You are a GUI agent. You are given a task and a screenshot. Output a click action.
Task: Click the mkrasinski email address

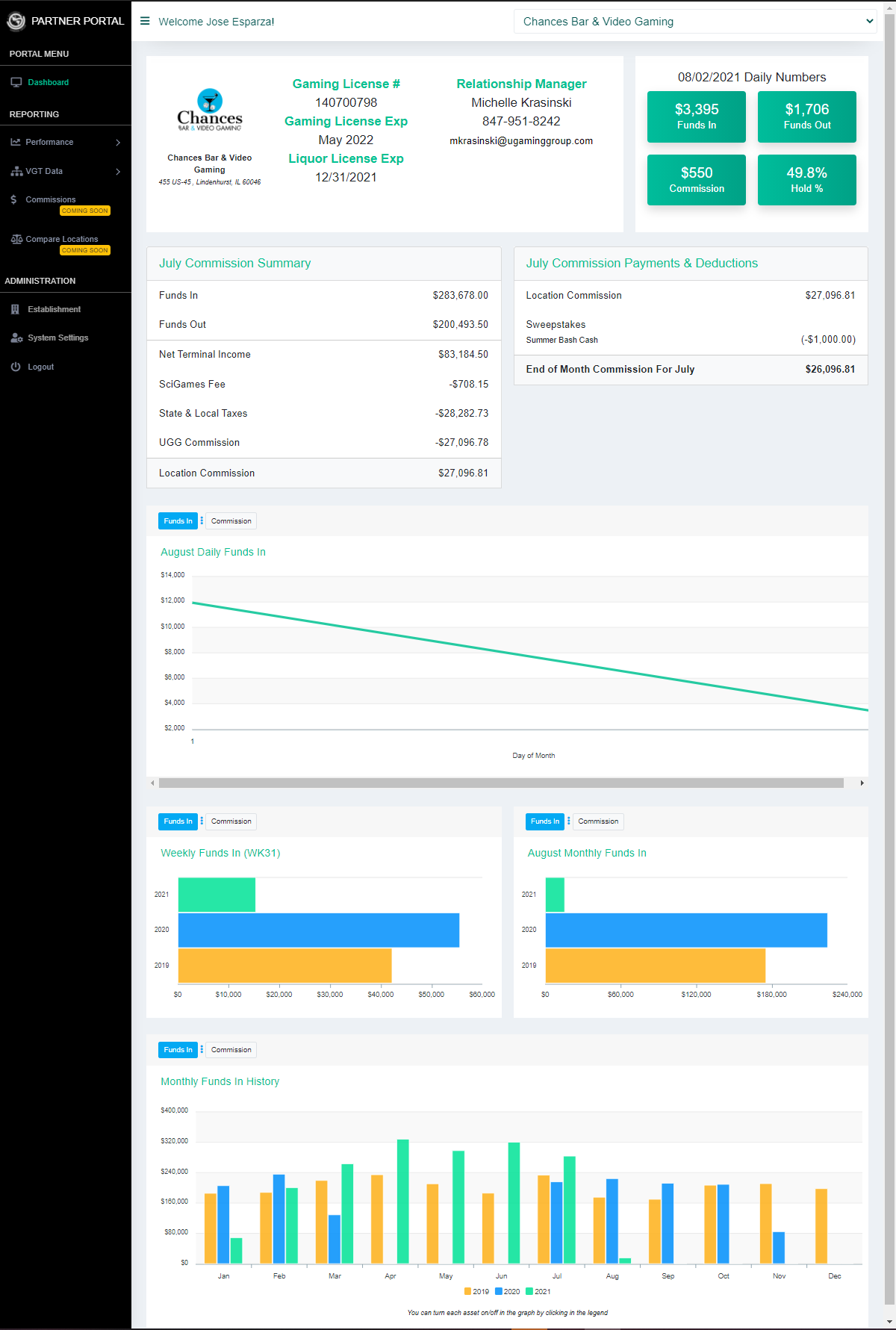point(521,140)
